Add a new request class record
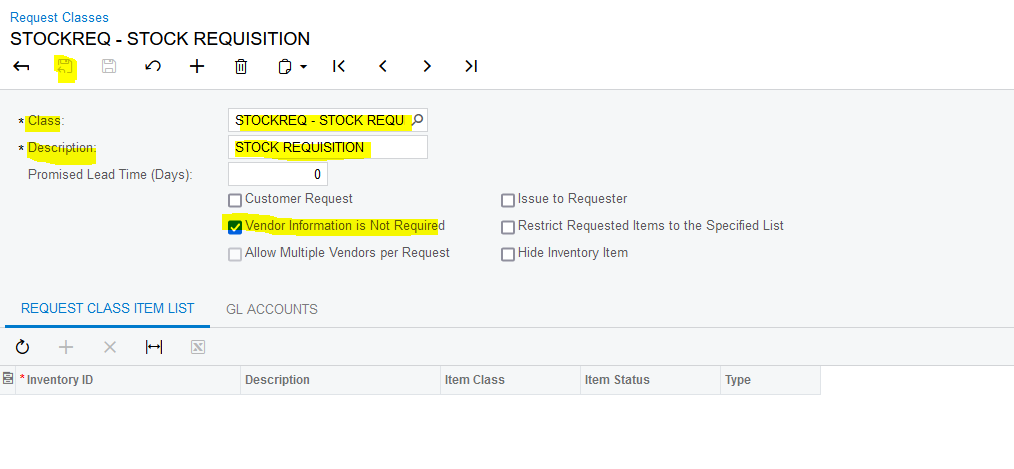Viewport: 1014px width, 469px height. [x=197, y=67]
